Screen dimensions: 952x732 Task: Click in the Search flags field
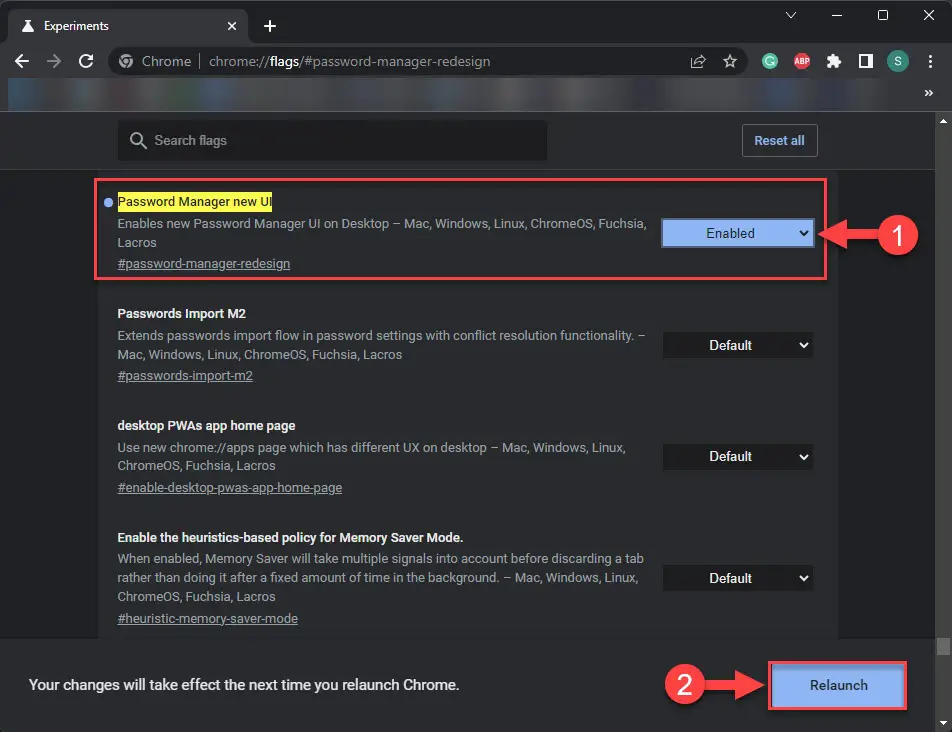(332, 140)
